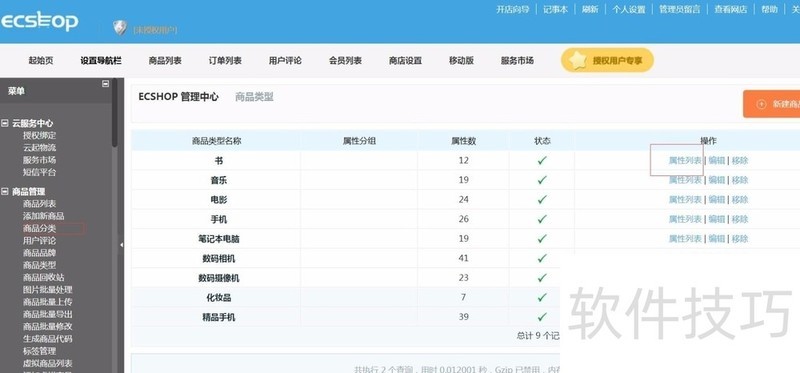800x373 pixels.
Task: Open the 帮助 header link
Action: coord(769,9)
